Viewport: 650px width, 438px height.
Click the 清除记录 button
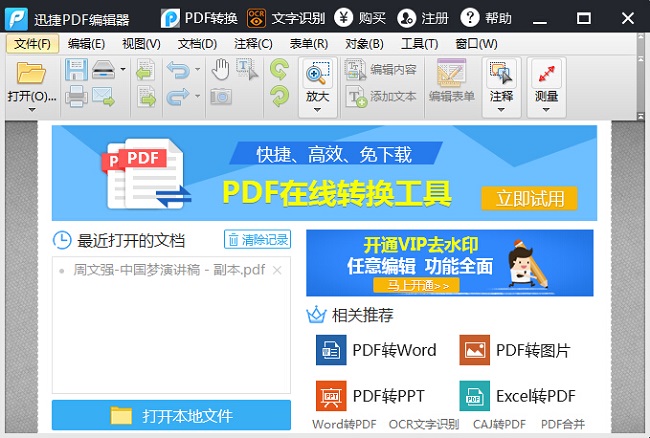pos(257,240)
